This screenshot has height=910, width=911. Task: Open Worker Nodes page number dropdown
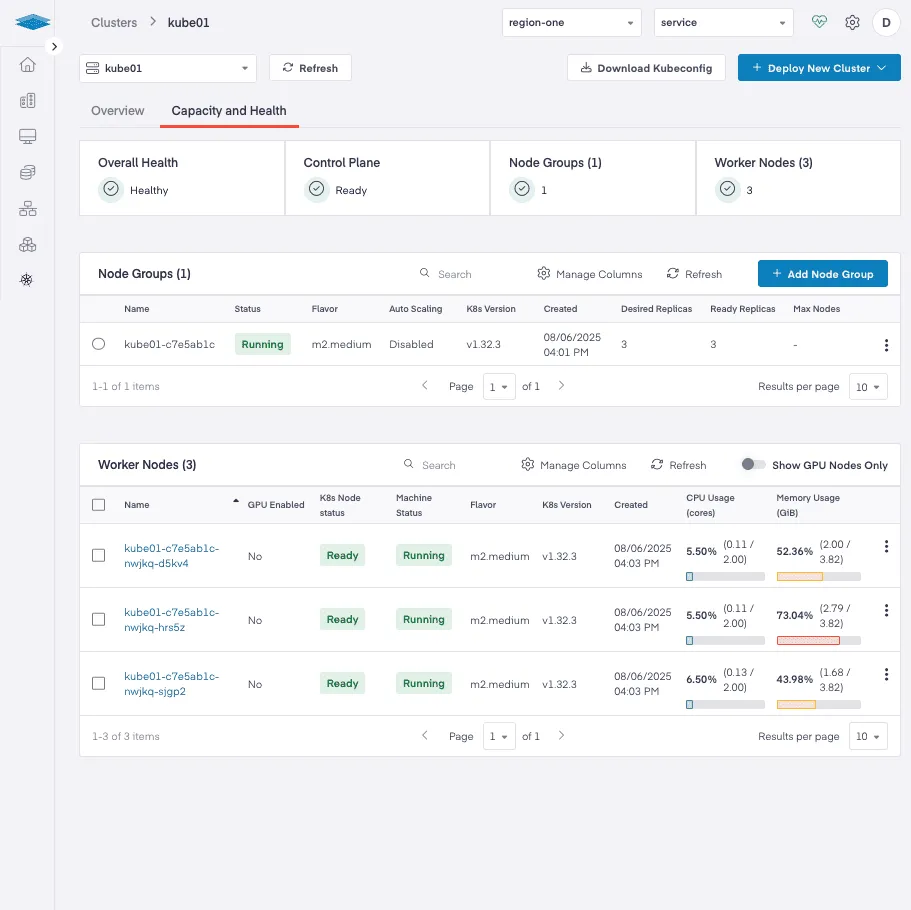[x=499, y=736]
